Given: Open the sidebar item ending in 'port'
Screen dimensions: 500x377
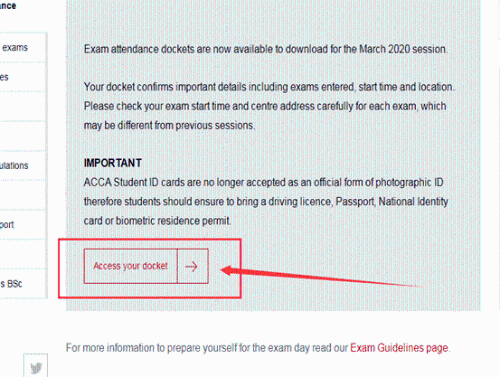Looking at the screenshot, I should (22, 225).
